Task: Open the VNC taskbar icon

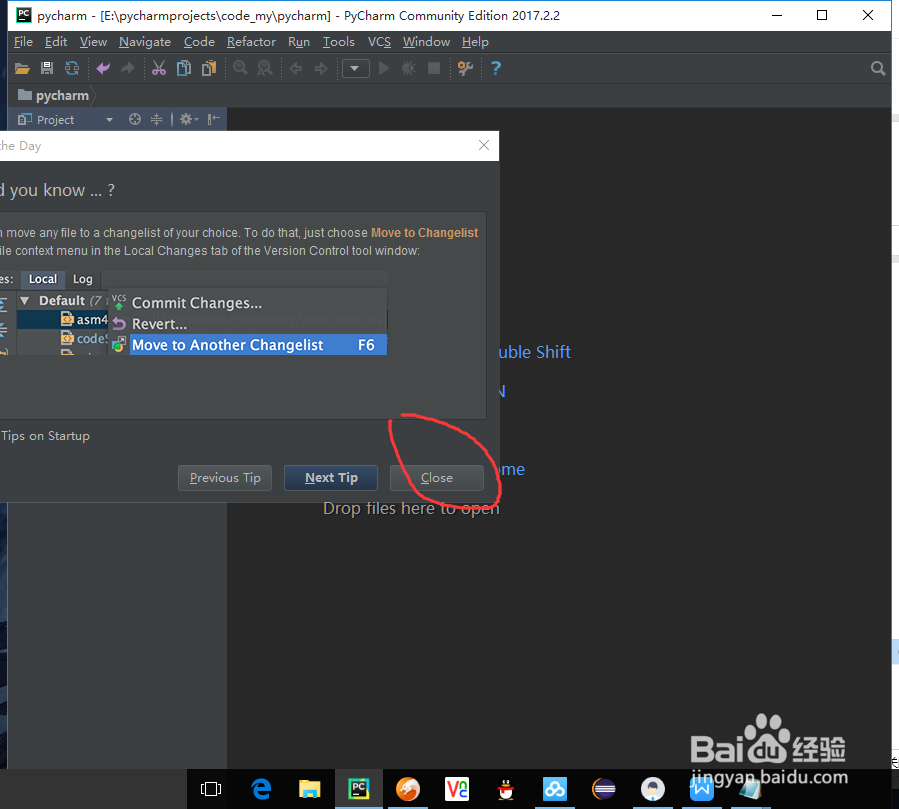Action: tap(457, 789)
